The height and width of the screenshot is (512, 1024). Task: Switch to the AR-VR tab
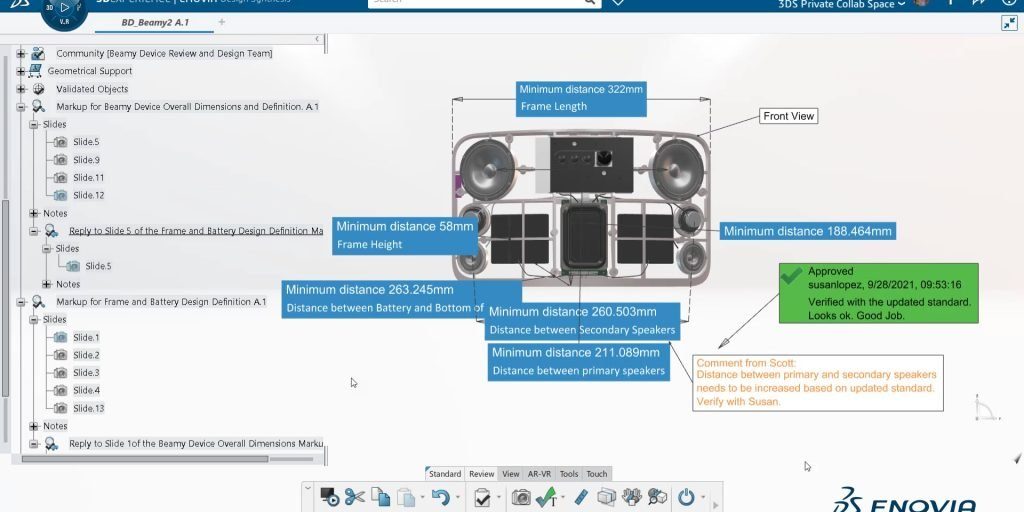(x=539, y=474)
